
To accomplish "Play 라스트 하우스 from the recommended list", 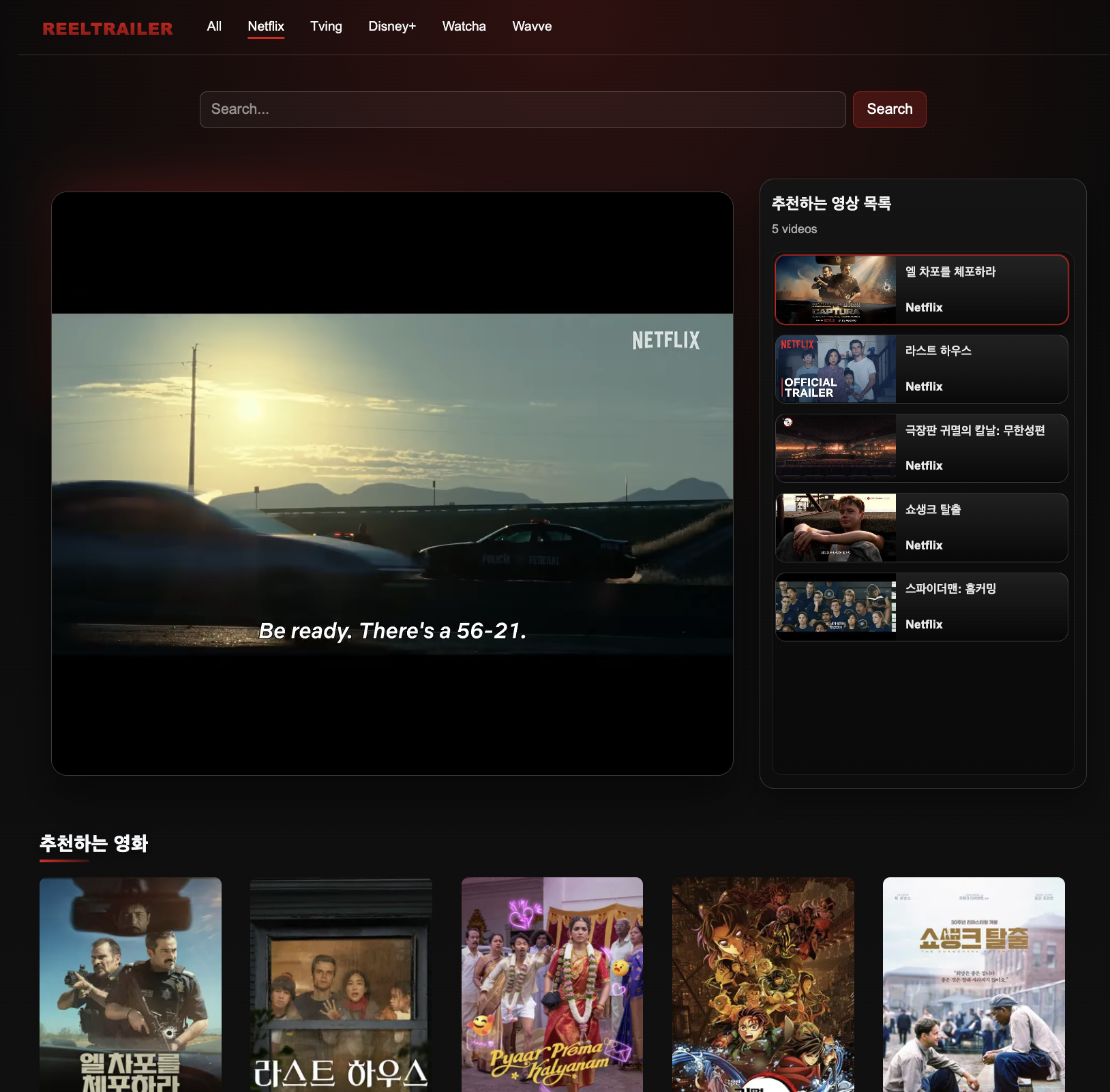I will point(922,369).
